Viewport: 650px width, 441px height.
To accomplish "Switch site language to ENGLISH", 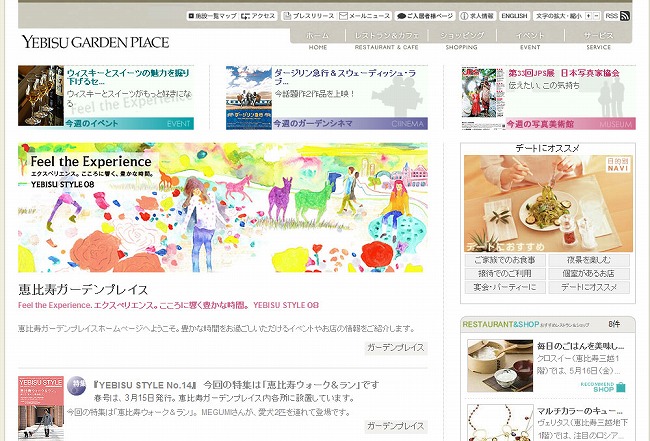I will [514, 17].
